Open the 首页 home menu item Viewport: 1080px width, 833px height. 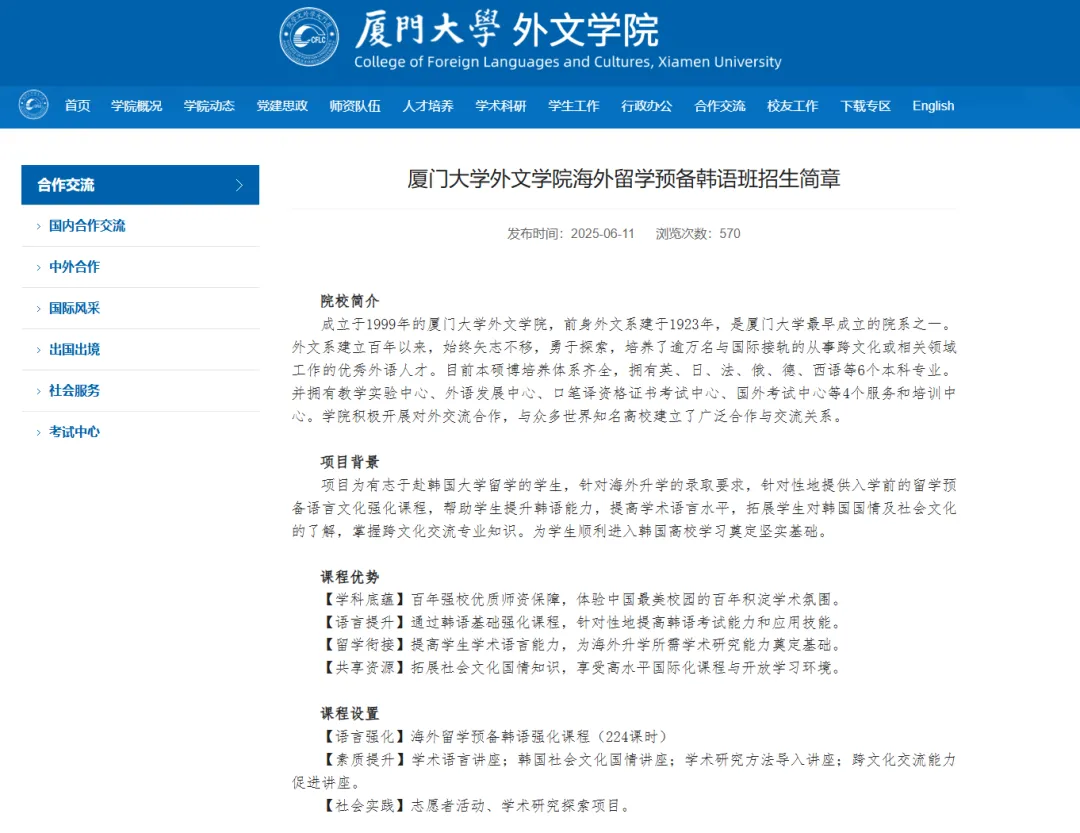(77, 106)
